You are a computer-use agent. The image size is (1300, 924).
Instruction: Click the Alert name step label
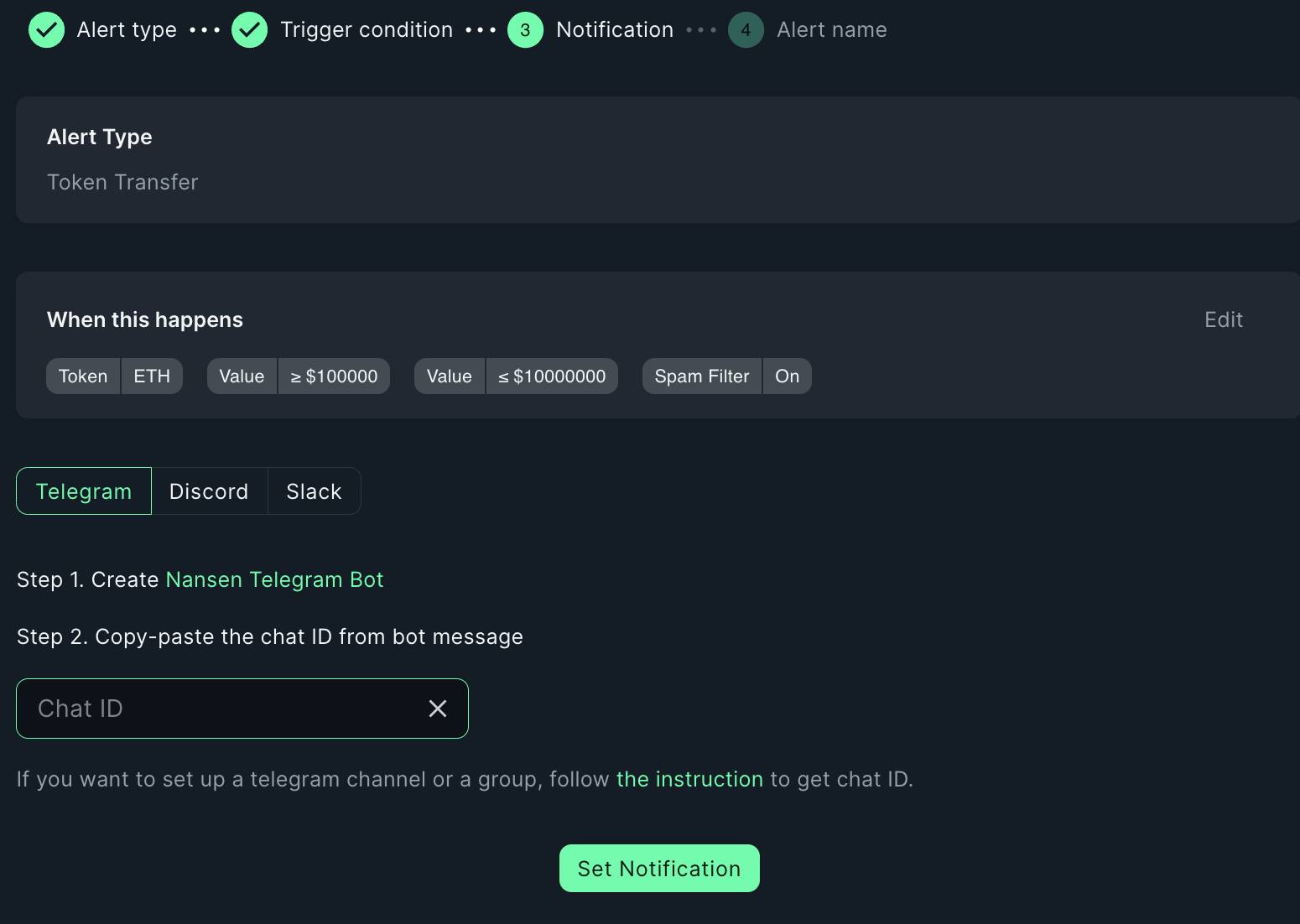pos(832,30)
